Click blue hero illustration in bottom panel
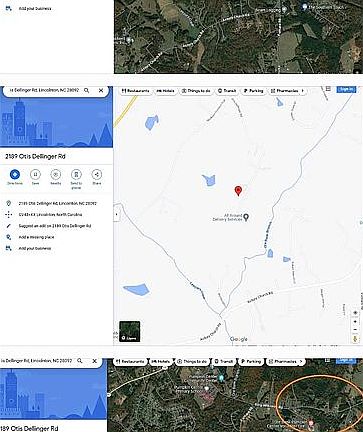363x432 pixels. point(53,394)
